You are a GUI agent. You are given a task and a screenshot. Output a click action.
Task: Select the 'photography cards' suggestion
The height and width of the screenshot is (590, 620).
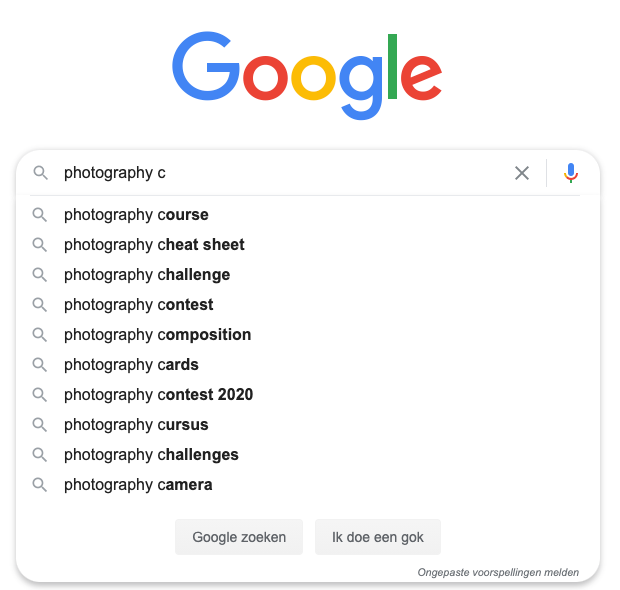tap(308, 365)
